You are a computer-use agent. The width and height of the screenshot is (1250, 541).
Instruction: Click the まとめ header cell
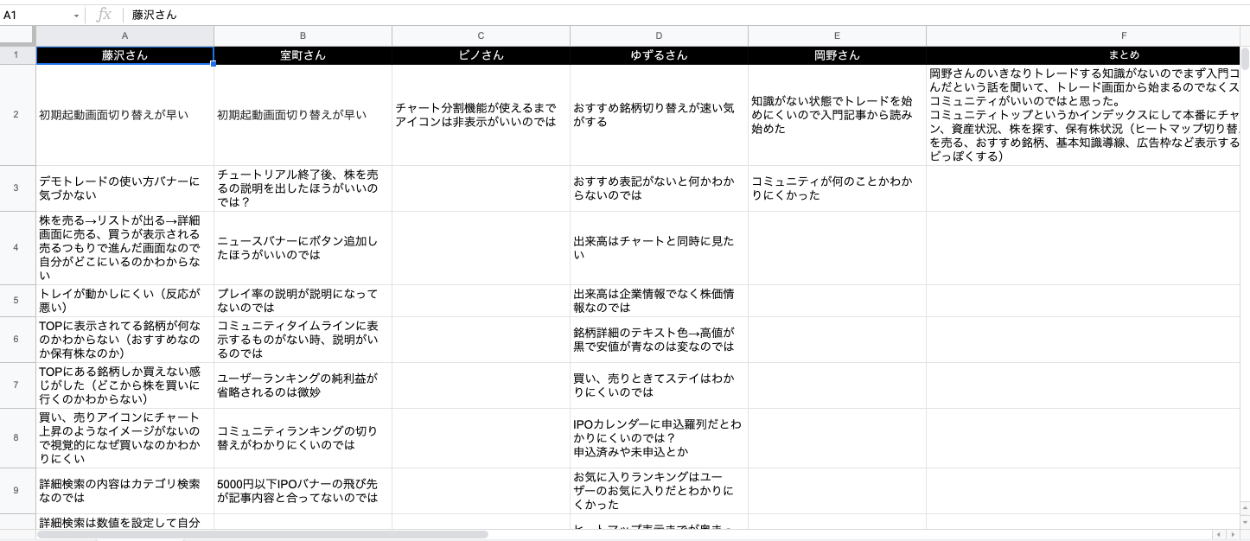(1085, 55)
